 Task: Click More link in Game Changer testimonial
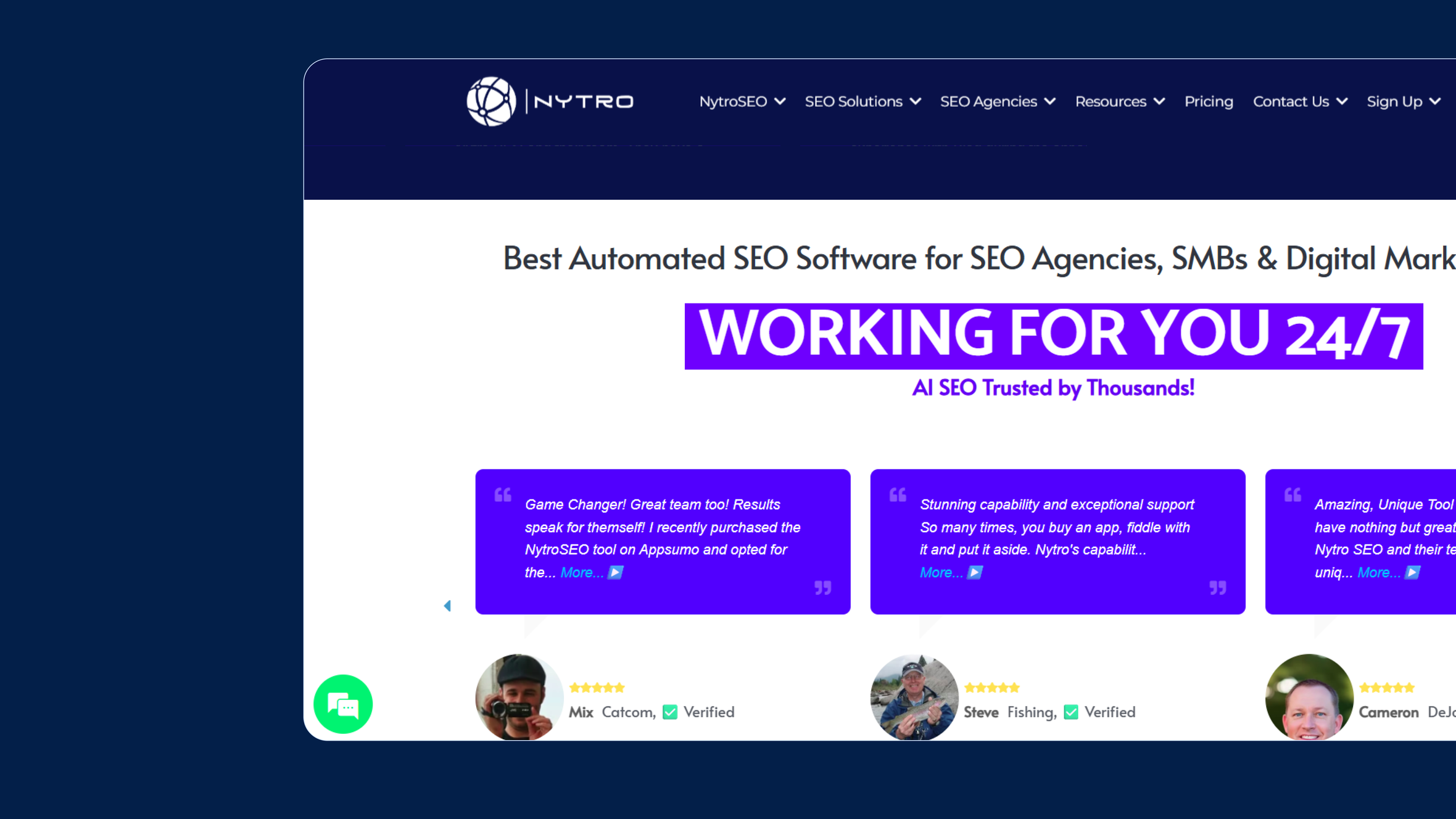tap(581, 573)
